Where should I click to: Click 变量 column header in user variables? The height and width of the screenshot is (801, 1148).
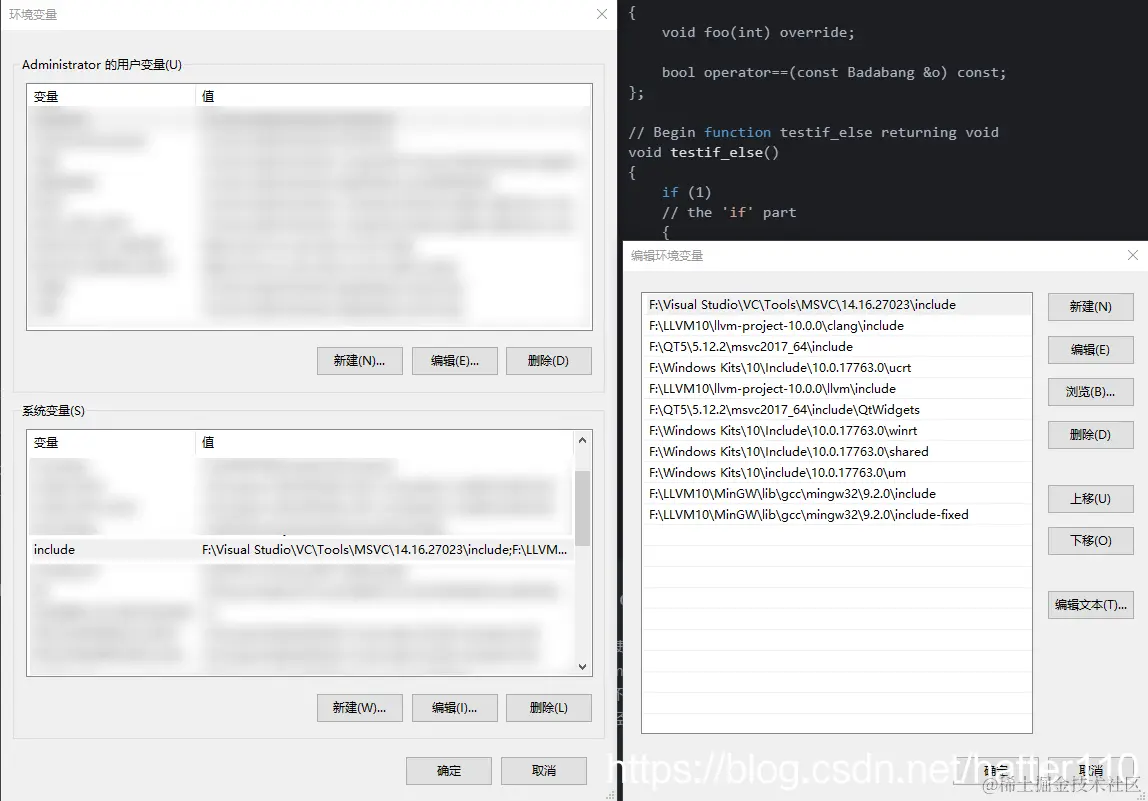pos(111,96)
